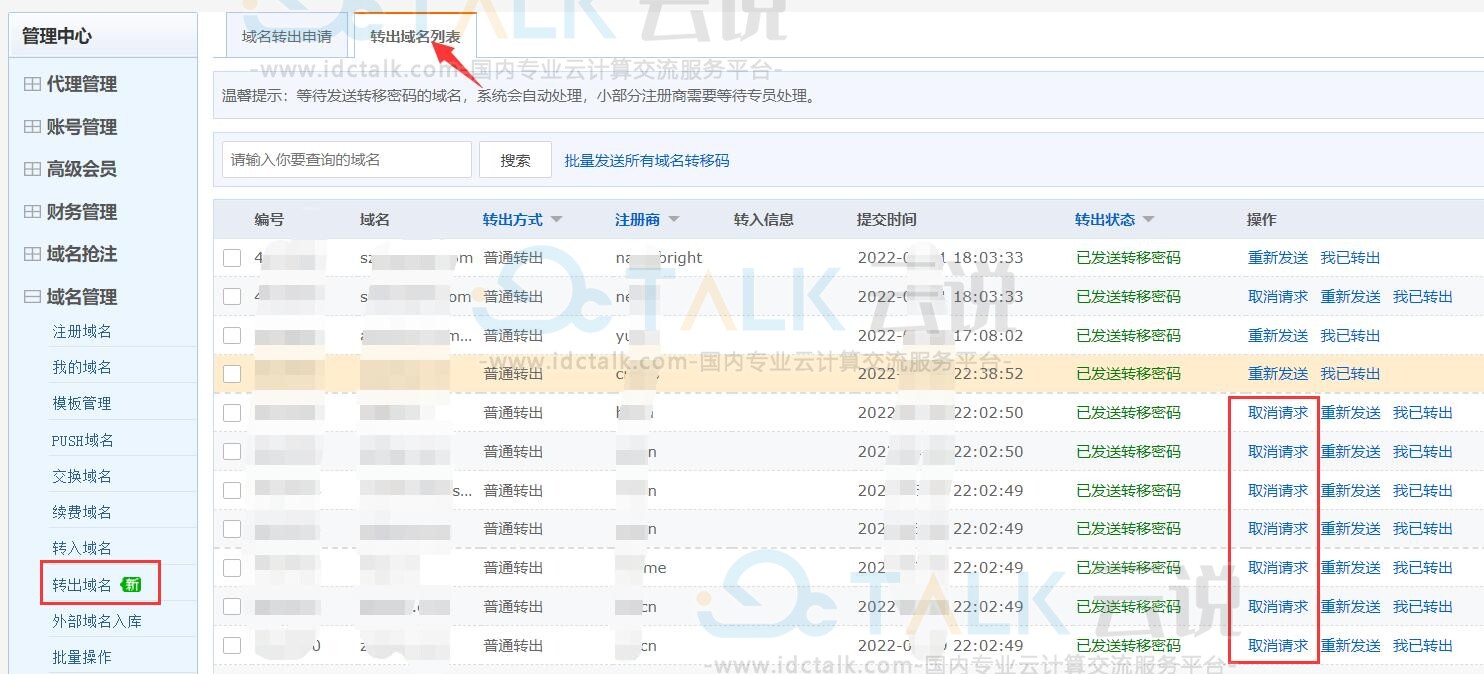The image size is (1484, 674).
Task: Click 我已转出 in the namebright row
Action: coord(1350,257)
